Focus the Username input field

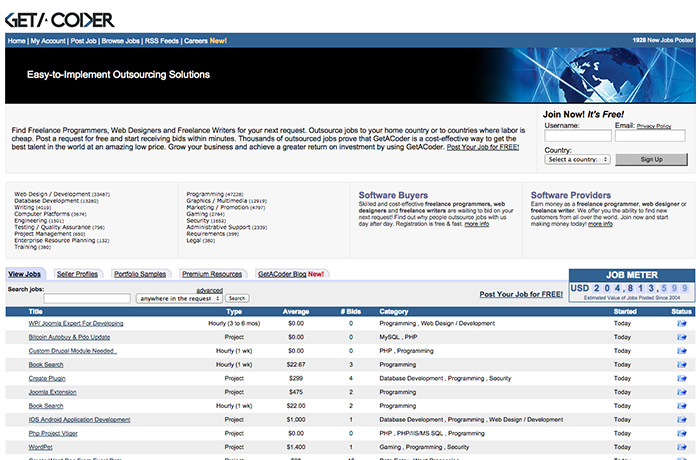pos(578,136)
